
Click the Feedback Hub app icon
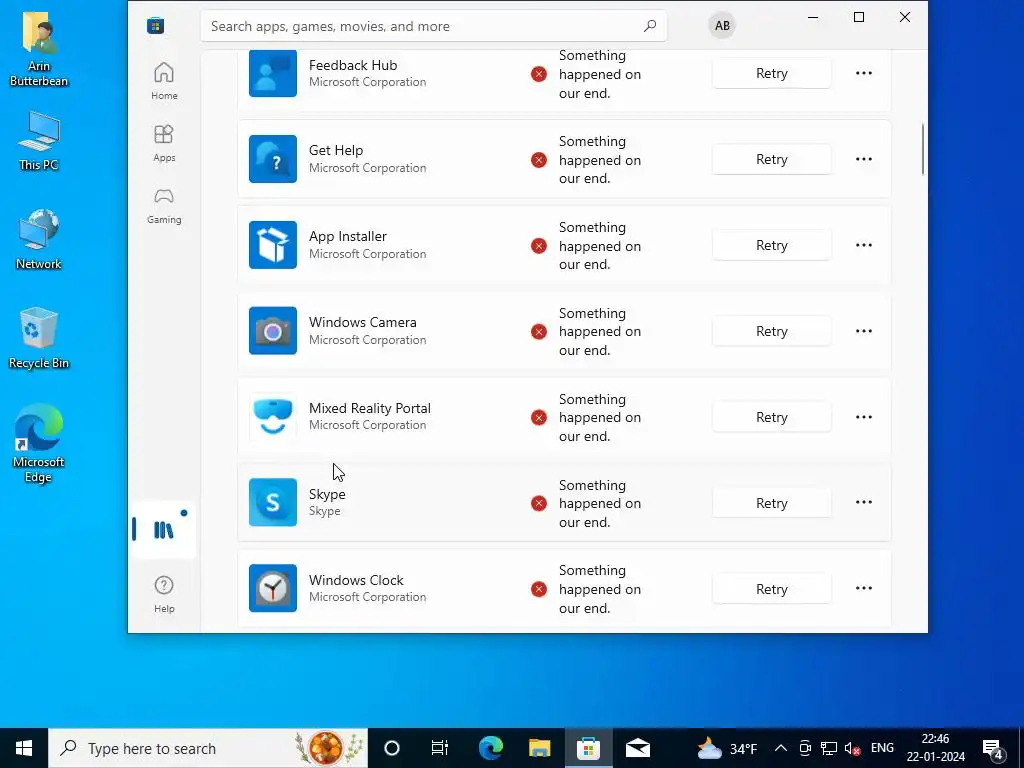pos(273,73)
